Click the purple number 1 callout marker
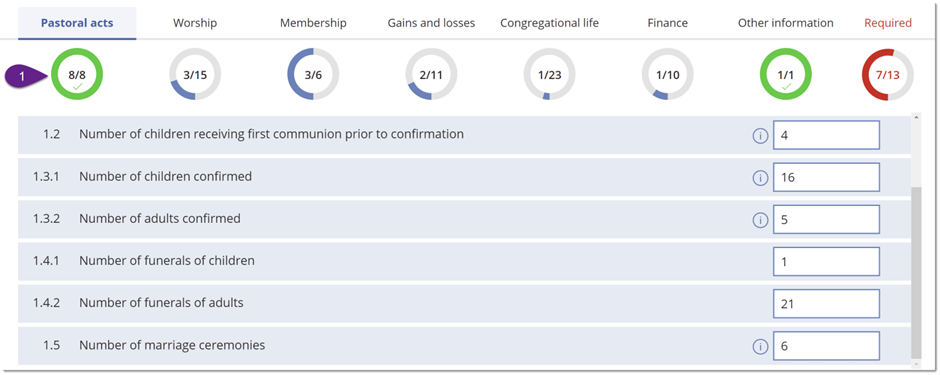The height and width of the screenshot is (375, 940). tap(25, 76)
